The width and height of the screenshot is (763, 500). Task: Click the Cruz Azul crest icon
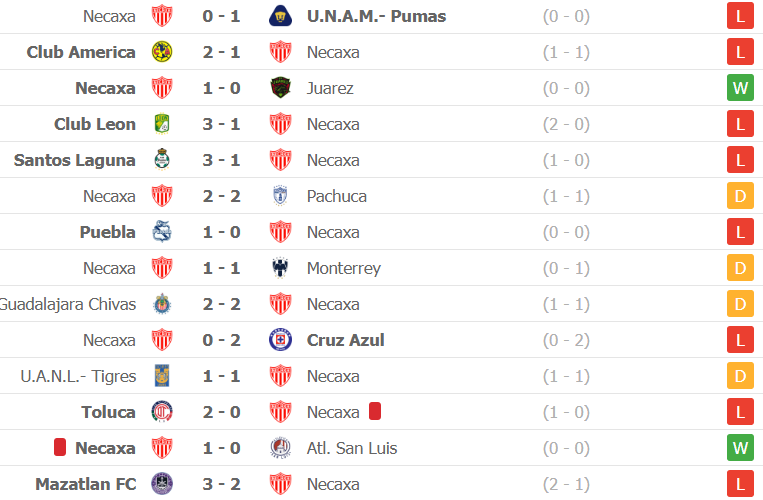click(x=280, y=340)
